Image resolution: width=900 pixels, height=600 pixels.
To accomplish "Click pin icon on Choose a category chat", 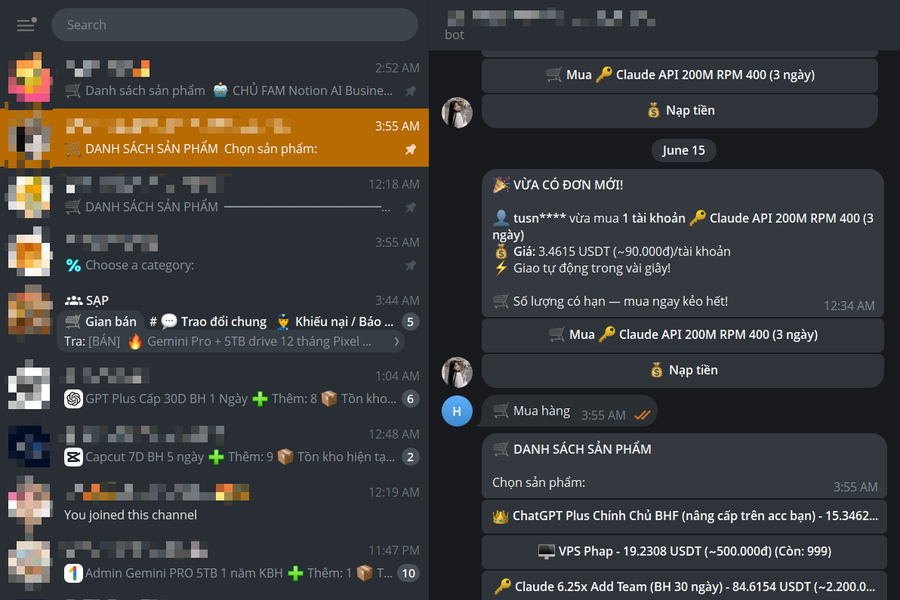I will click(x=410, y=265).
